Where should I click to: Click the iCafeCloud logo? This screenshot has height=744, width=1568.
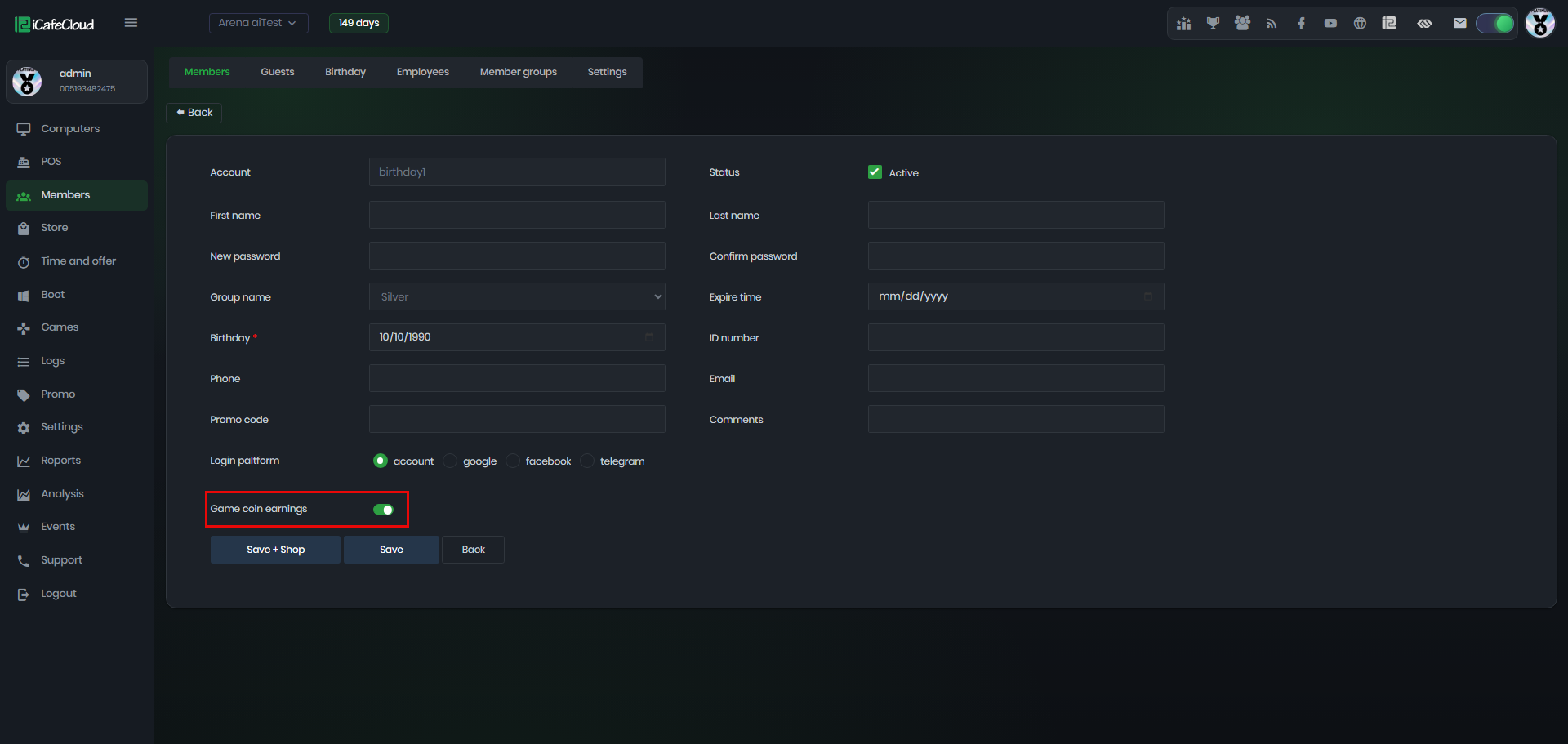(55, 25)
